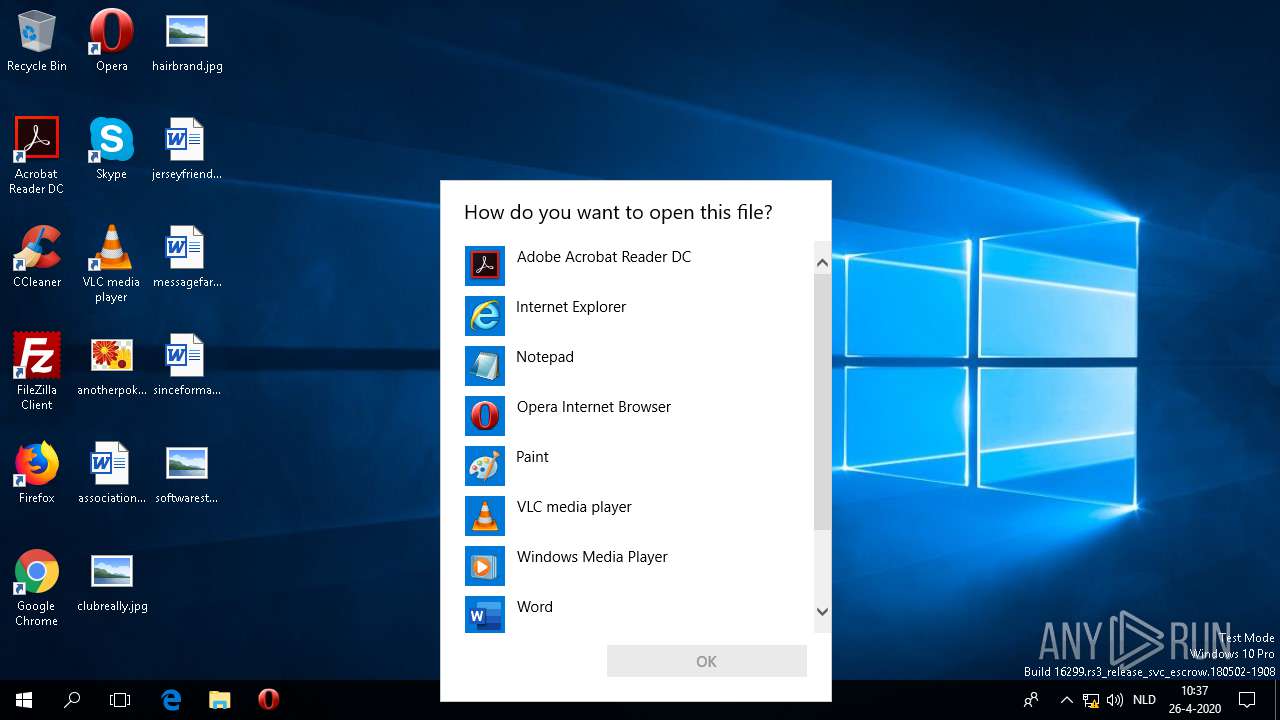Screen dimensions: 1280x720
Task: Open the taskbar clock and calendar
Action: point(1194,700)
